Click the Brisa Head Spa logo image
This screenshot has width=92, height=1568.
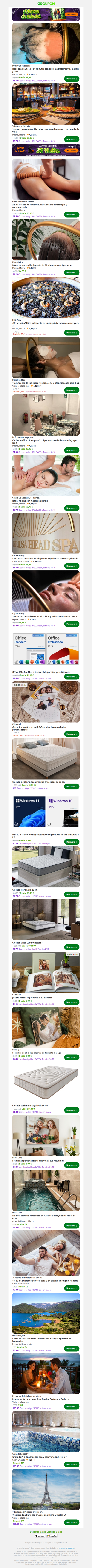tap(46, 533)
